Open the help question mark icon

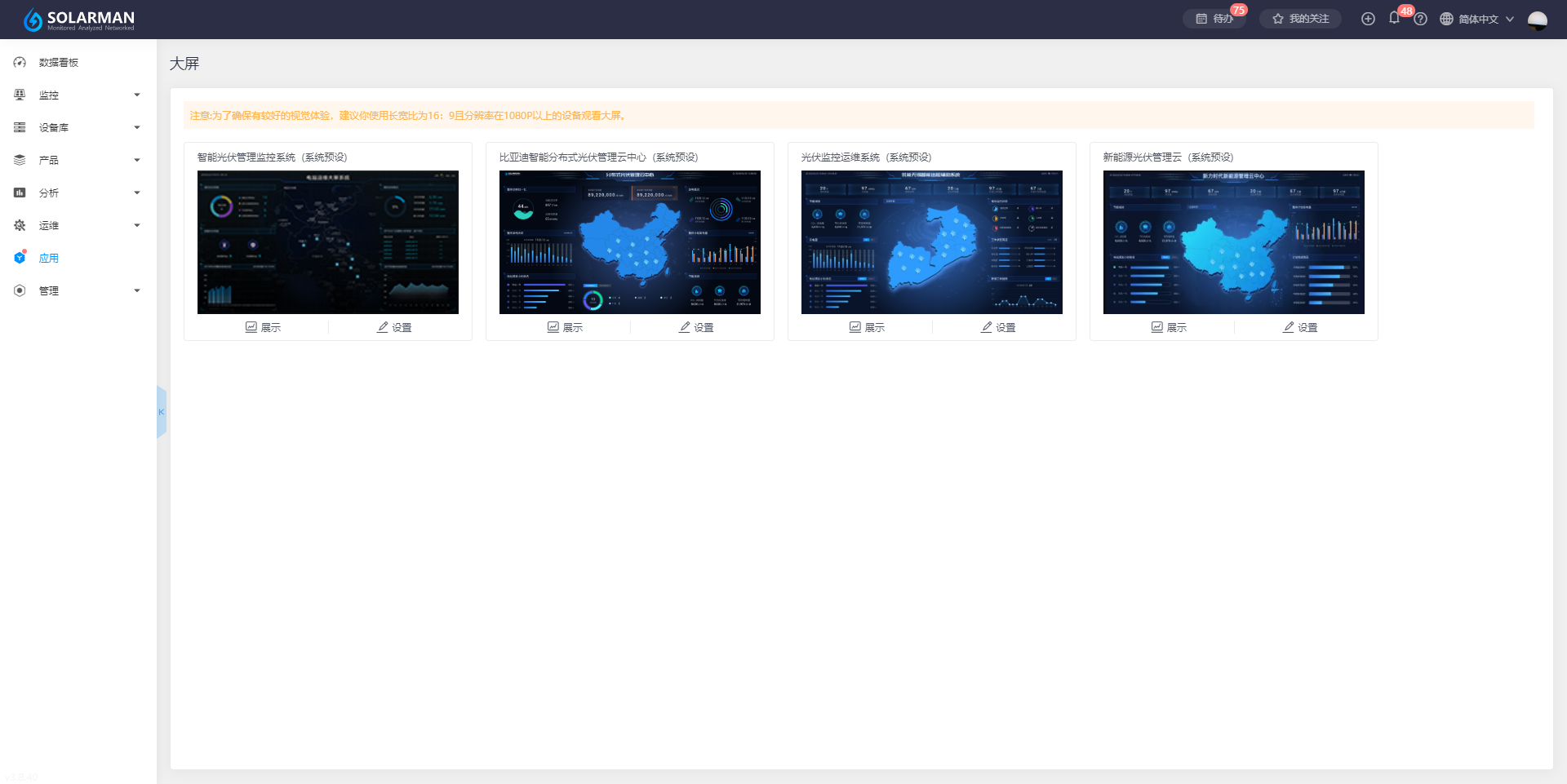[1421, 19]
